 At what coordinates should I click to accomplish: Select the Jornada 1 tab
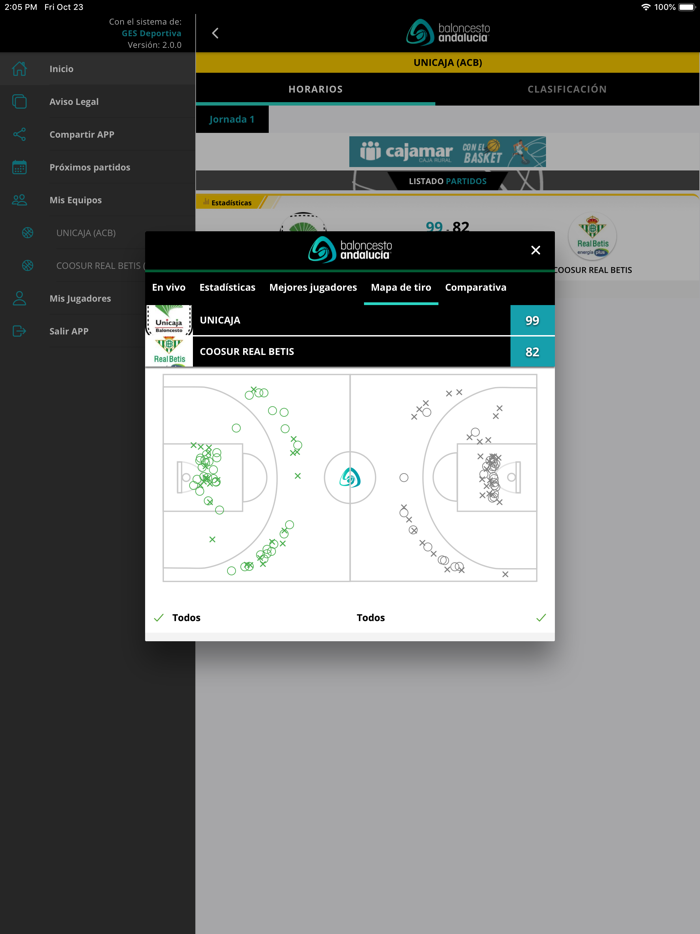232,119
